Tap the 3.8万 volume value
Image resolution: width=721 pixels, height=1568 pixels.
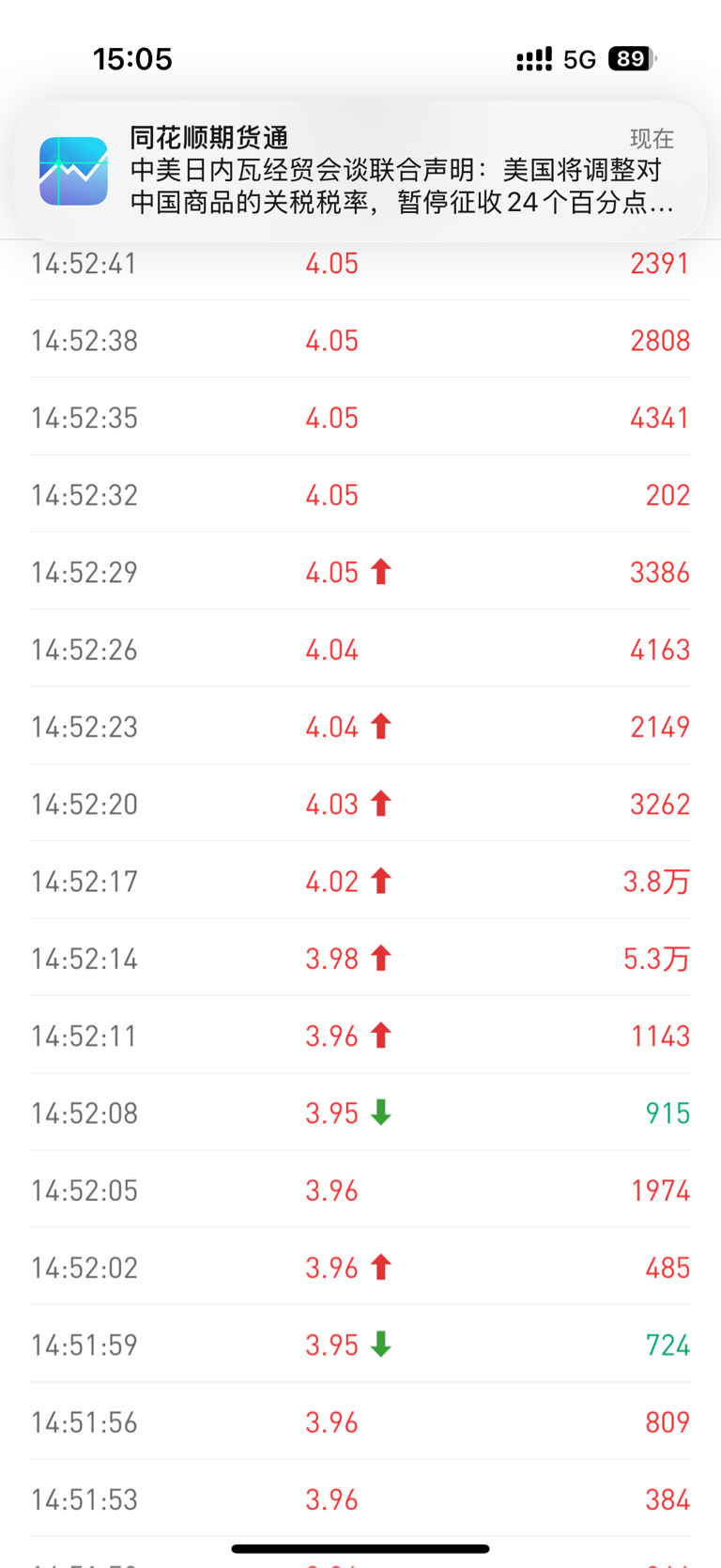click(657, 882)
